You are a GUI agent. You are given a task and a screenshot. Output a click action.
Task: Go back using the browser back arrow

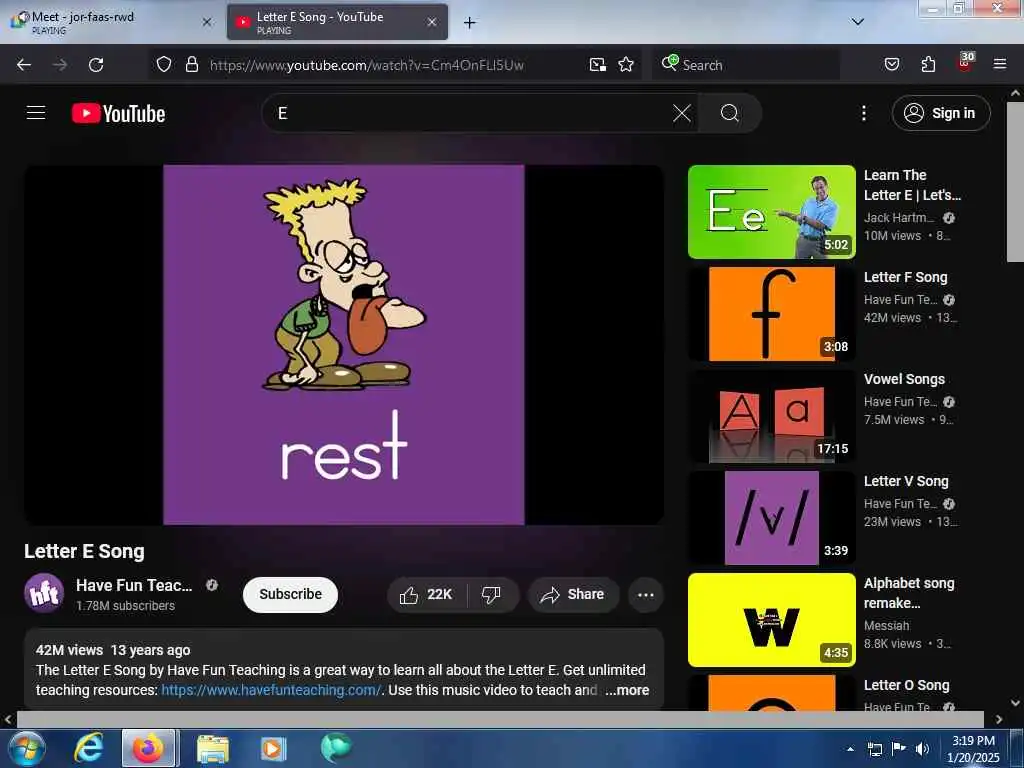pyautogui.click(x=24, y=65)
